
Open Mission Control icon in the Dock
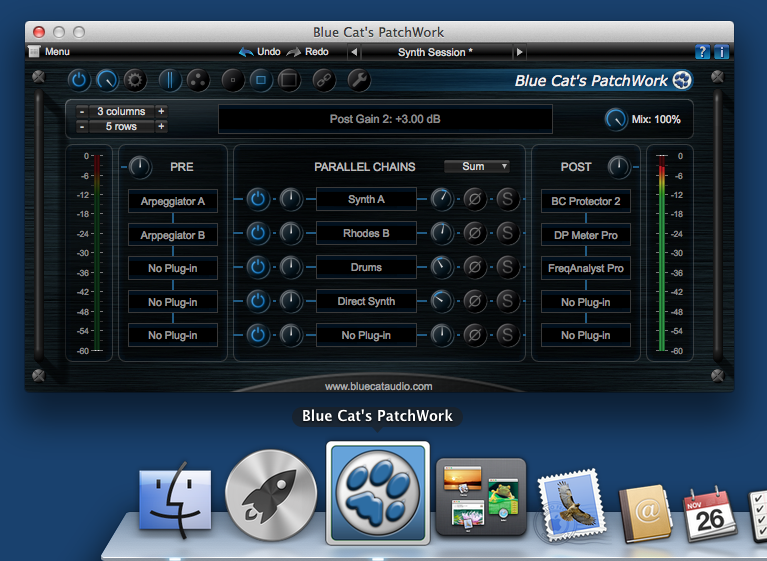(x=481, y=497)
